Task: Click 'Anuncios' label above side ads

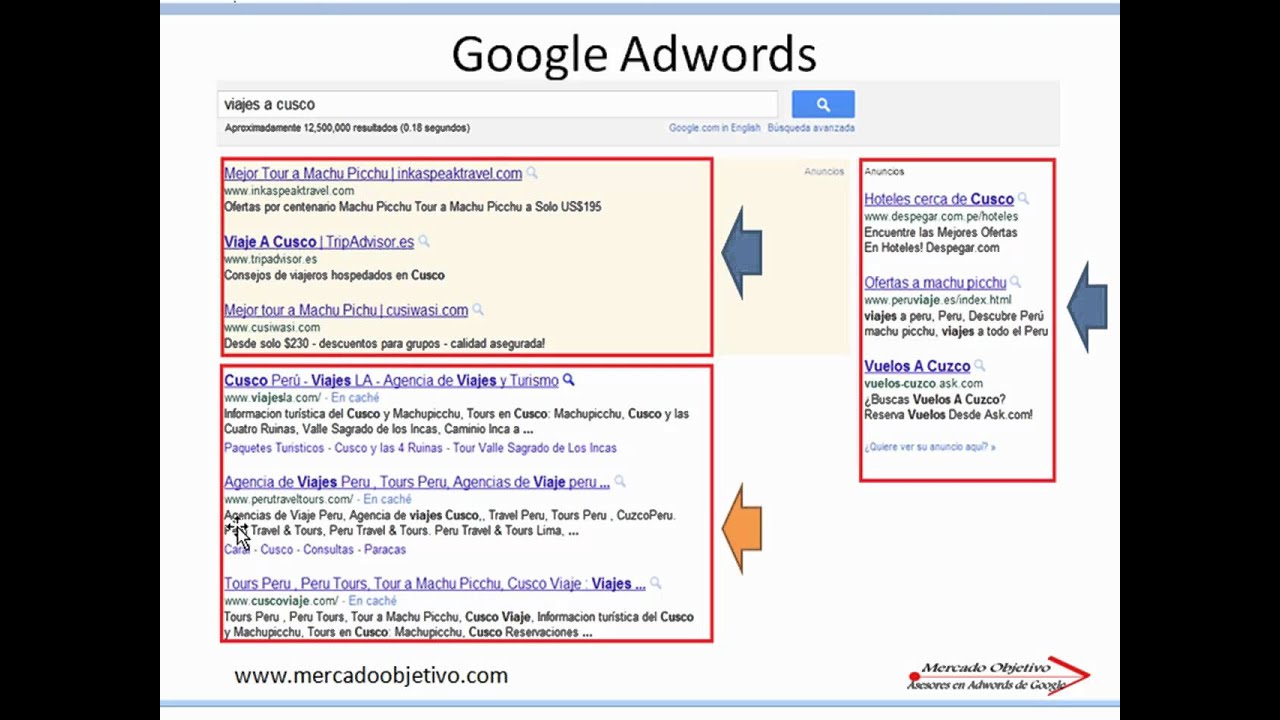Action: click(884, 172)
